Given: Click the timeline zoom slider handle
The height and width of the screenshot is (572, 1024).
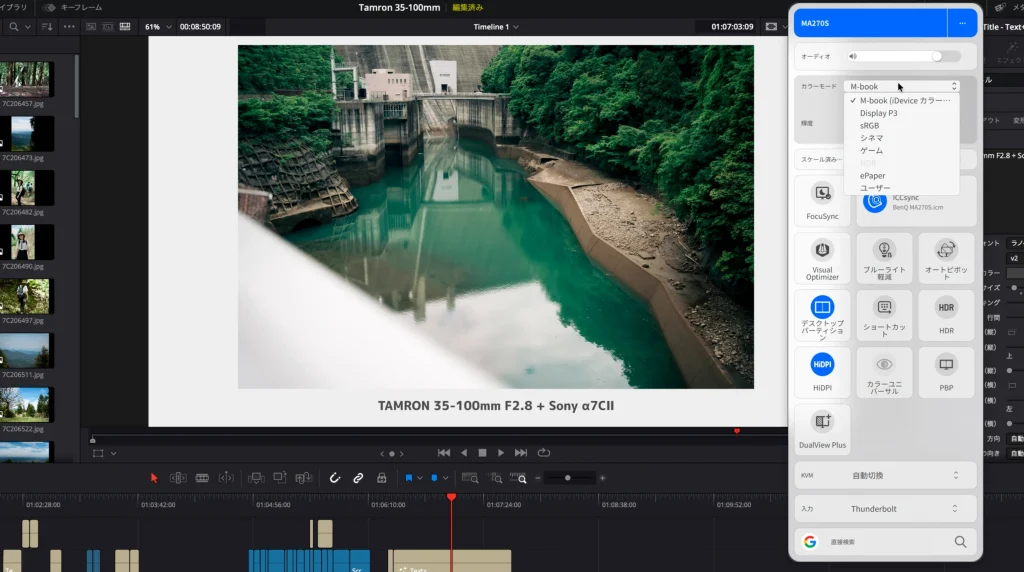Looking at the screenshot, I should (x=568, y=478).
